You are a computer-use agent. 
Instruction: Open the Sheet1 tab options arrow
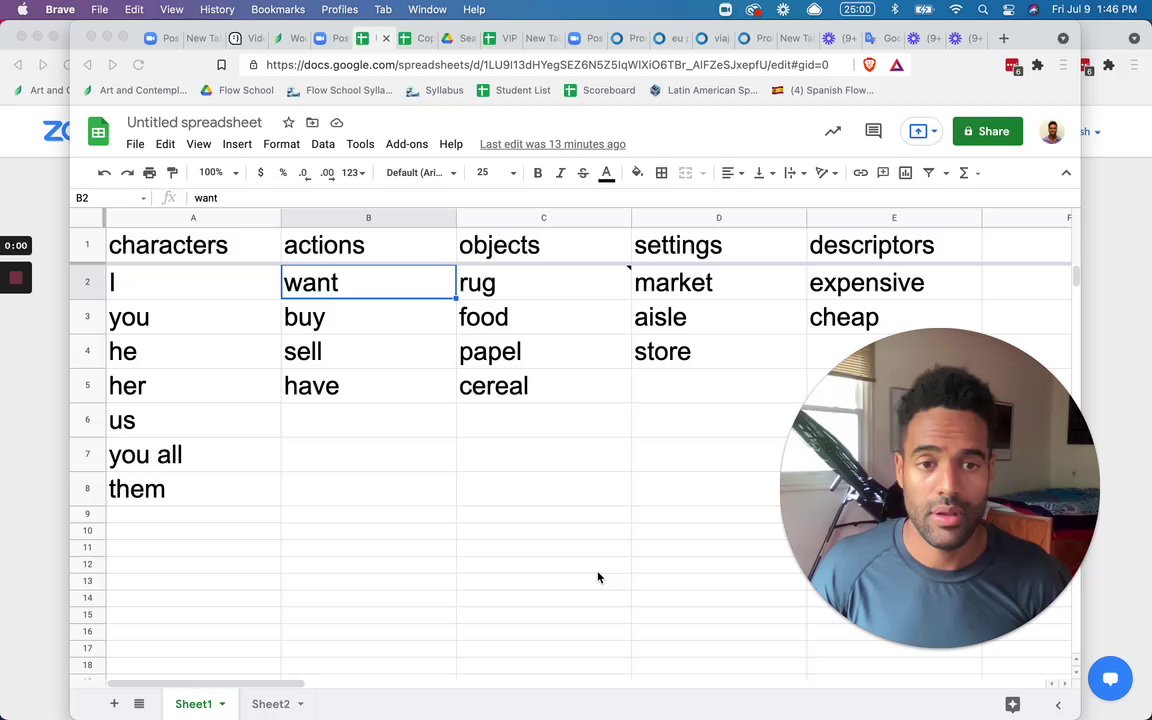(223, 704)
